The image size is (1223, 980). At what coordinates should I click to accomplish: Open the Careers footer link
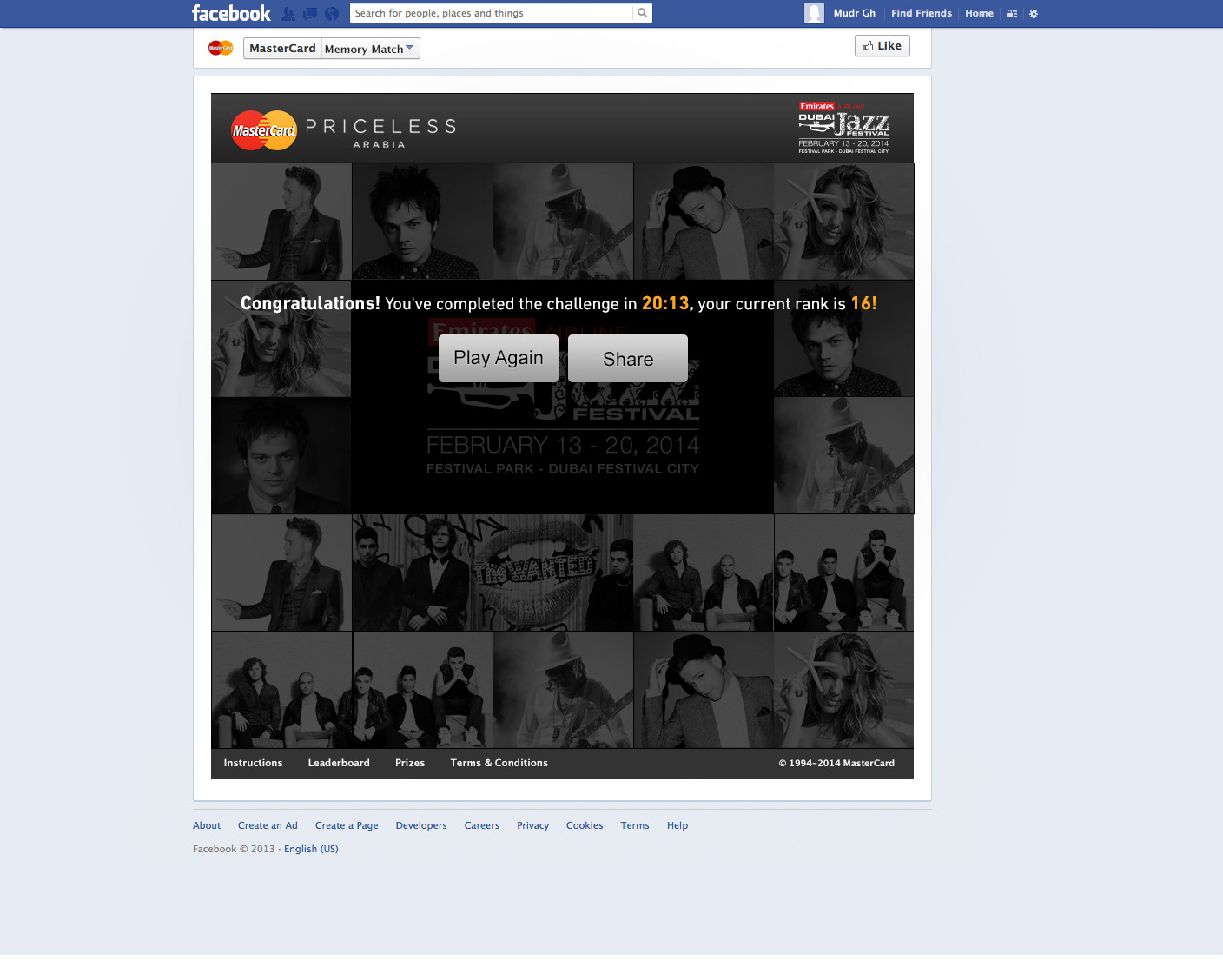pos(481,825)
